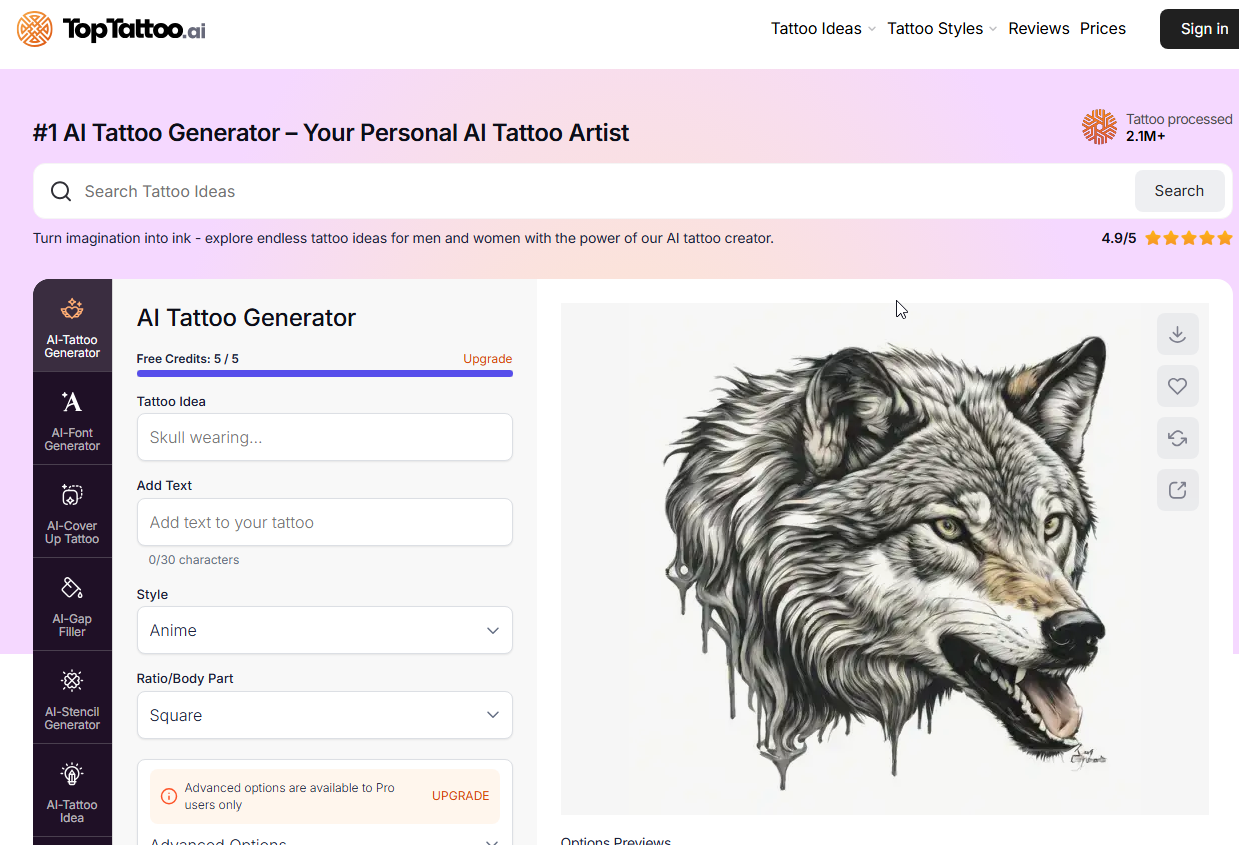Viewport: 1239px width, 845px height.
Task: Click the Tattoo Idea input field
Action: [324, 437]
